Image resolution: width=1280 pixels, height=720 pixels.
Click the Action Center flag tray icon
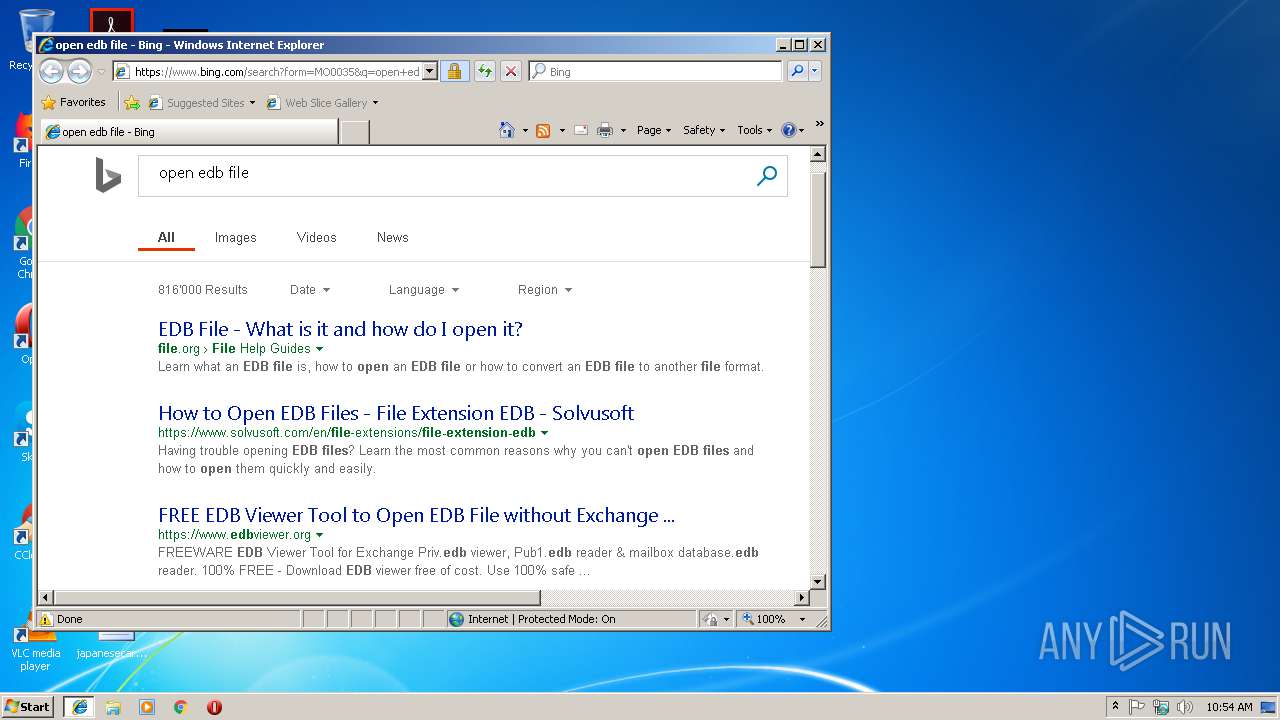pos(1137,707)
